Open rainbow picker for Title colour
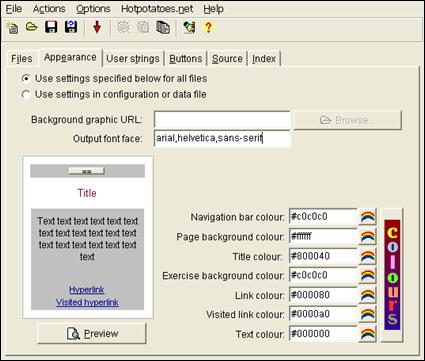Viewport: 425px width, 361px height. tap(368, 256)
